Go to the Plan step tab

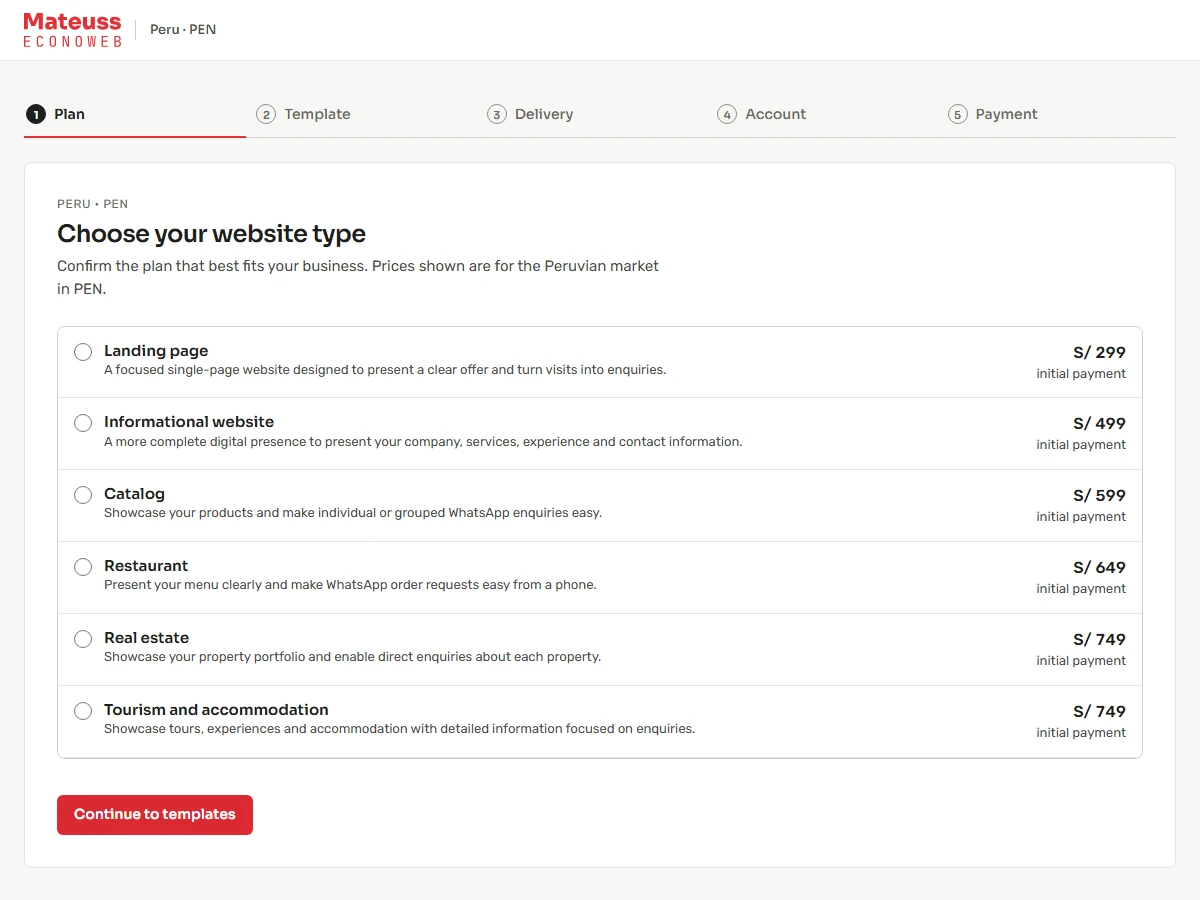(x=135, y=114)
